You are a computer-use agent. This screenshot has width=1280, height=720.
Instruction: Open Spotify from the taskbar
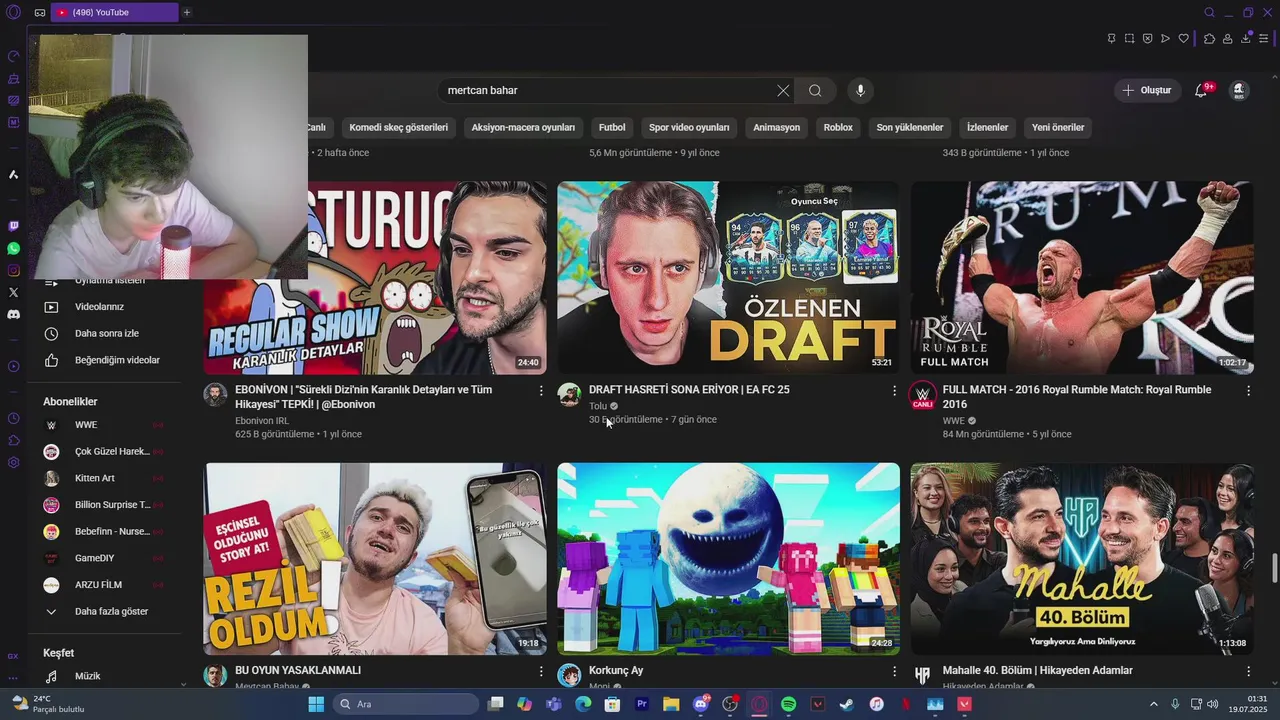[x=788, y=704]
